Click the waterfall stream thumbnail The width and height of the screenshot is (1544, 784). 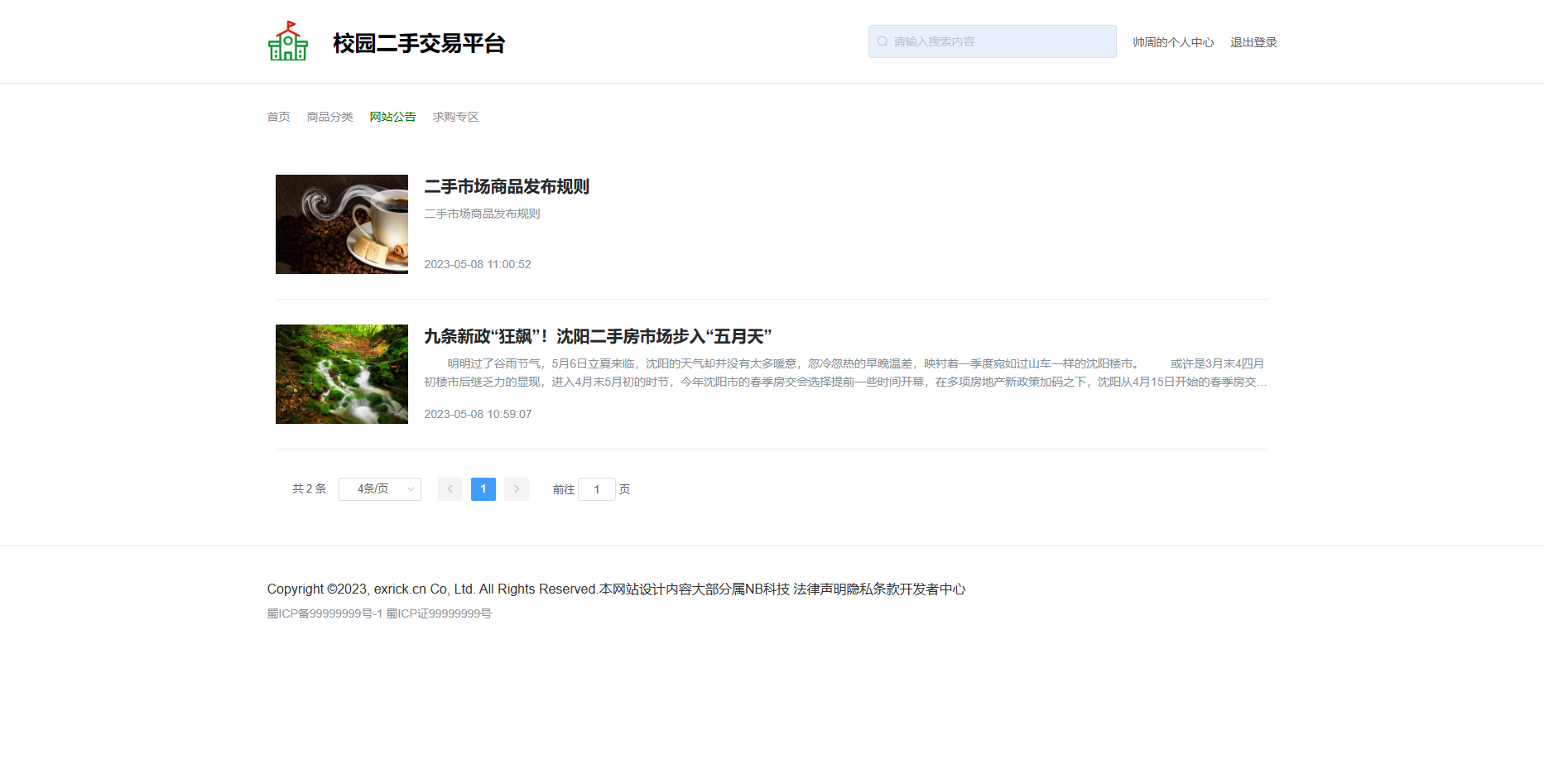341,373
